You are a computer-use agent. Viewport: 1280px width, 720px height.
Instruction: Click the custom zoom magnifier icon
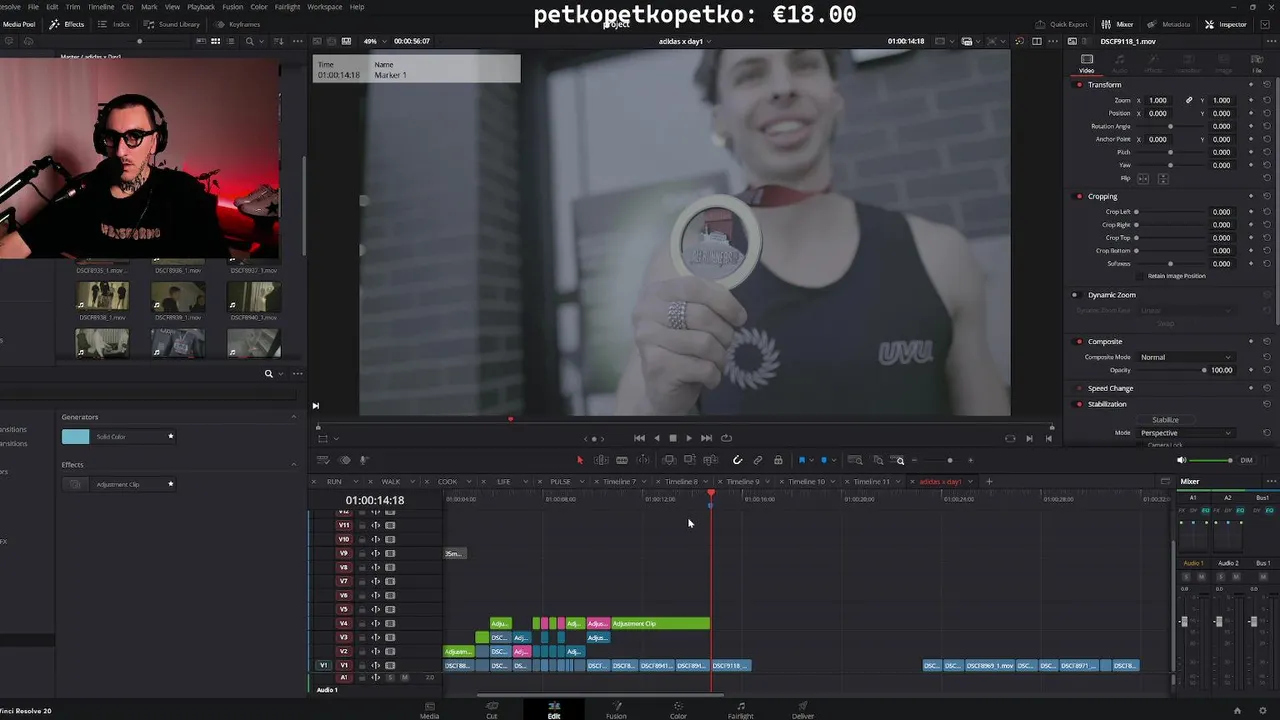pyautogui.click(x=899, y=460)
